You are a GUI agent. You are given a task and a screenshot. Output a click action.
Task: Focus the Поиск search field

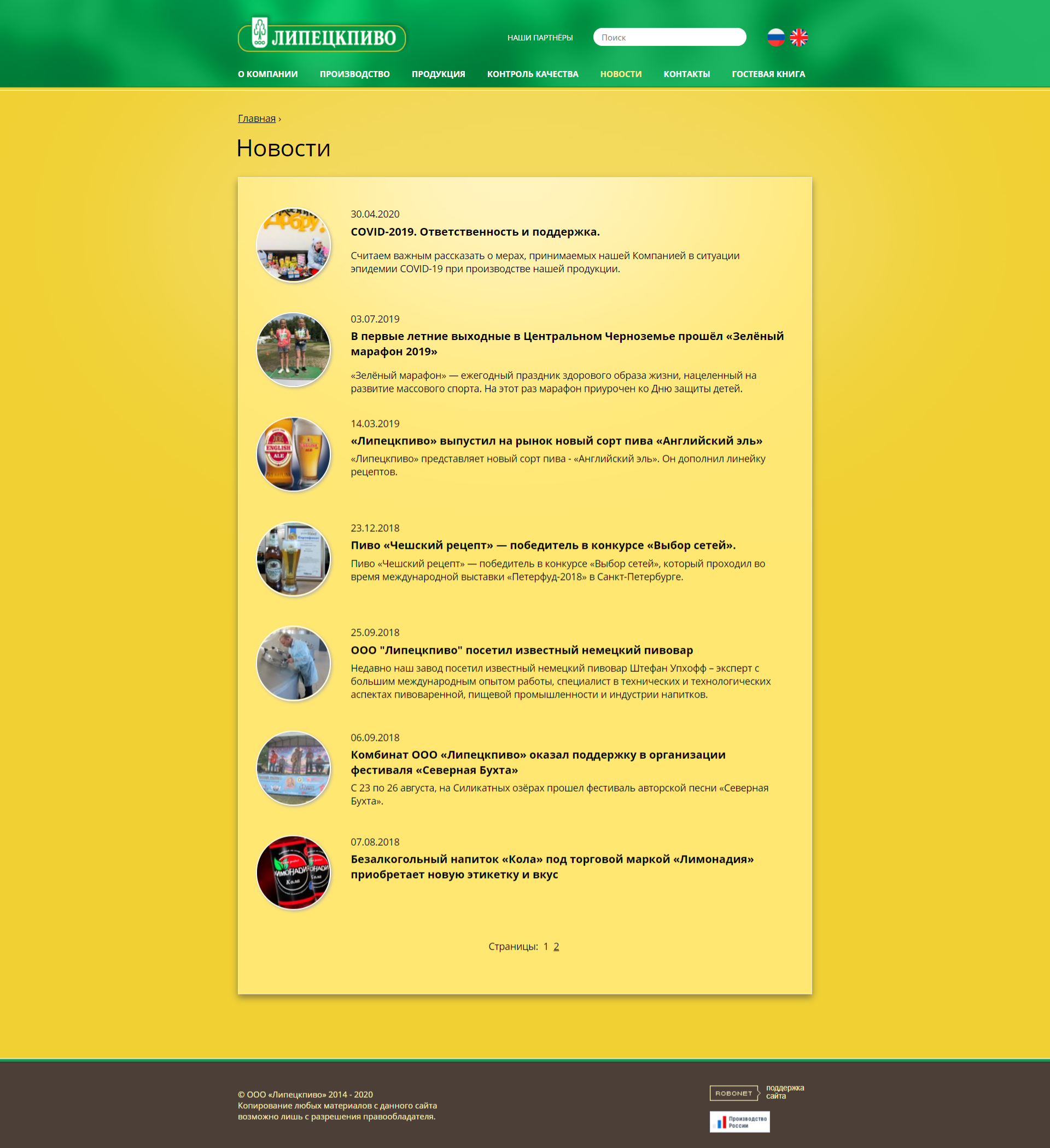click(x=669, y=37)
